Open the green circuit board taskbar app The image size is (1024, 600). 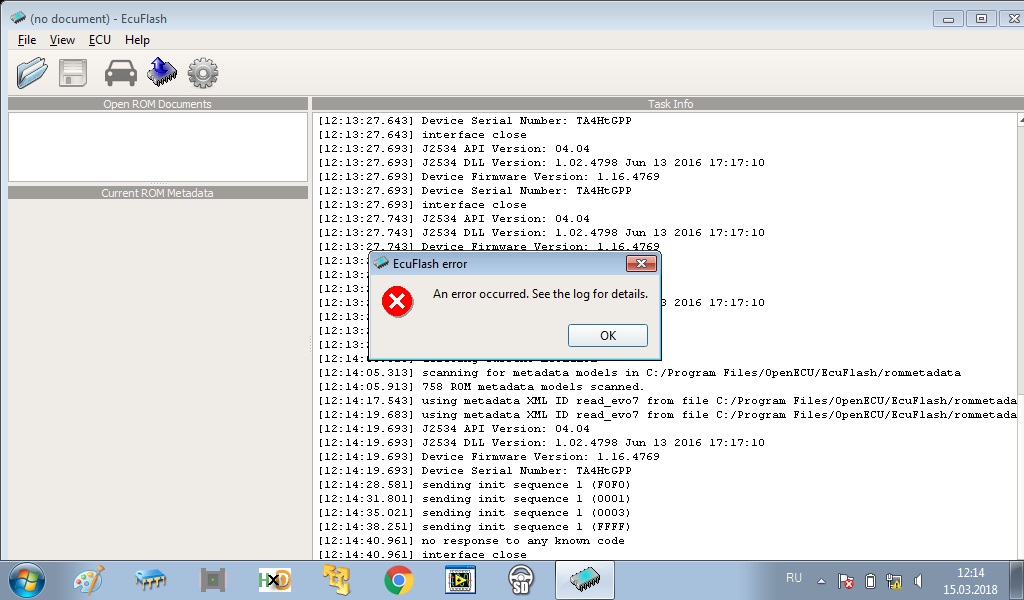point(213,580)
